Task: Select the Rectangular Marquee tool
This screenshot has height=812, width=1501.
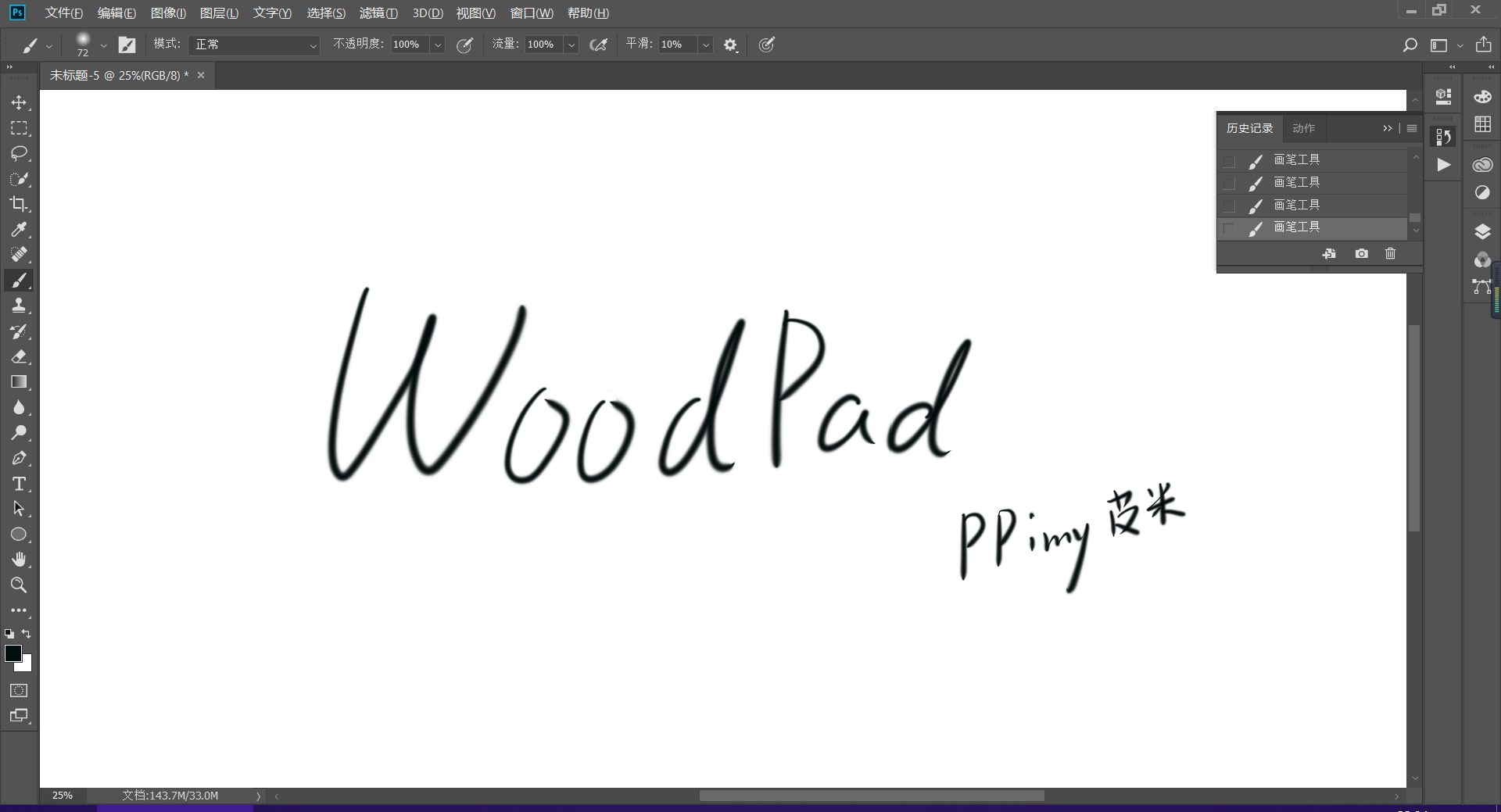Action: click(19, 128)
